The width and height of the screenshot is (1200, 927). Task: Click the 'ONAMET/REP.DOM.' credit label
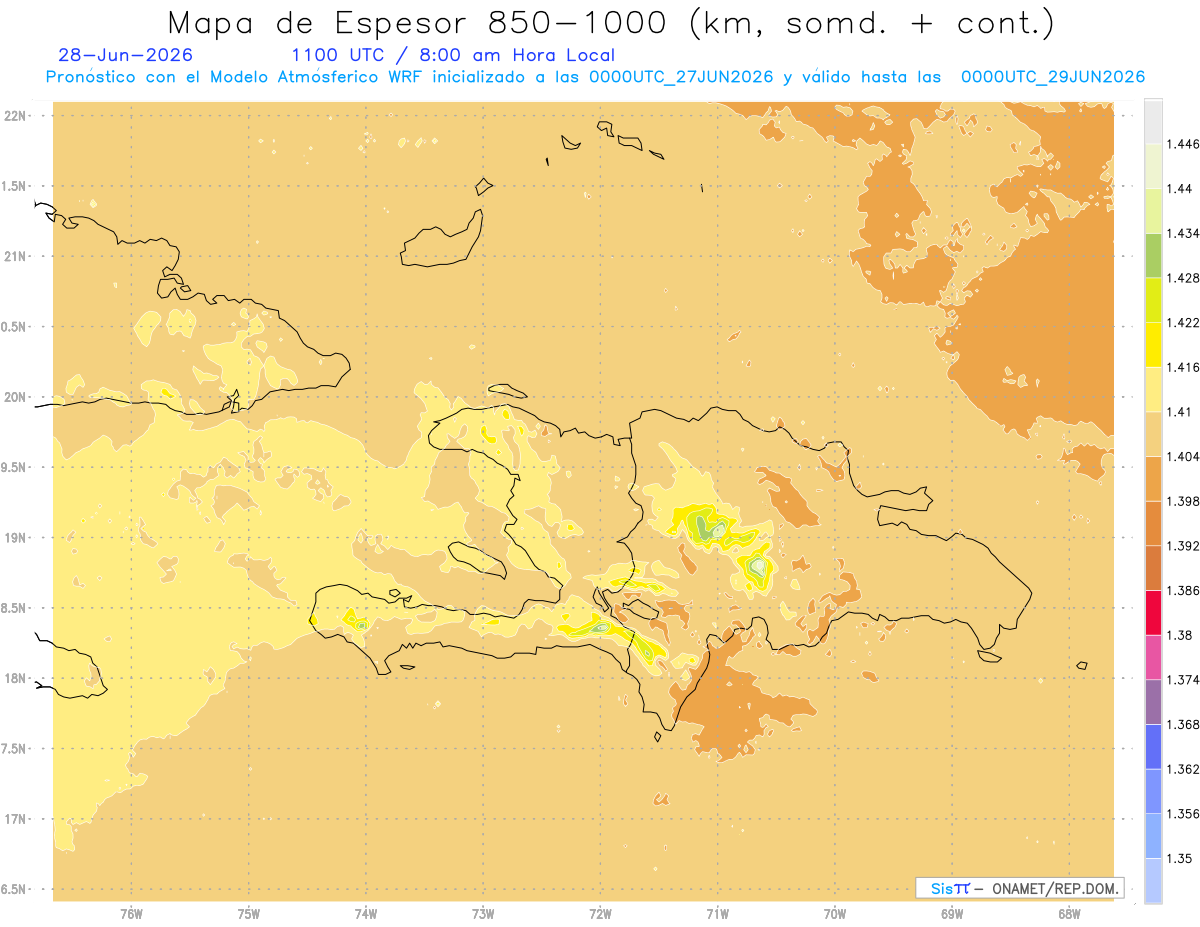[1056, 888]
